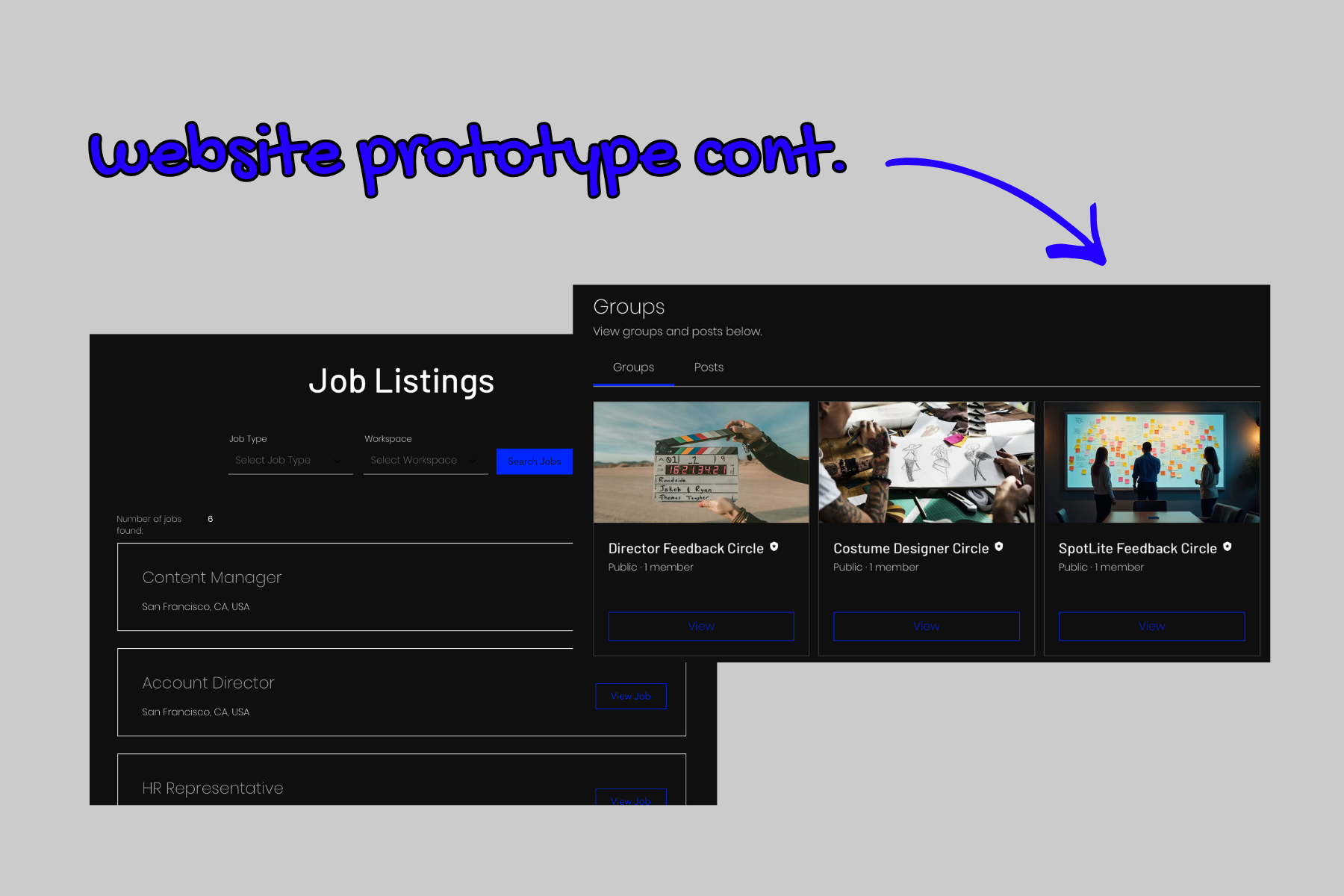Screen dimensions: 1344x896
Task: Switch to the Posts tab
Action: click(708, 367)
